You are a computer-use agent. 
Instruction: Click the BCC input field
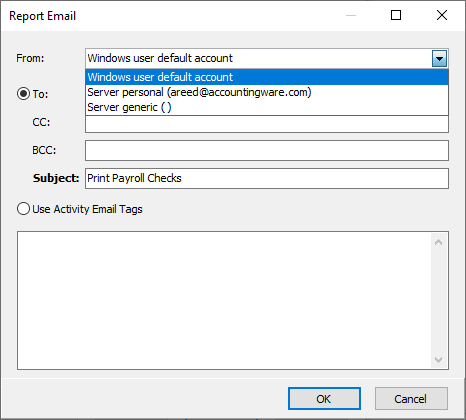pos(267,150)
